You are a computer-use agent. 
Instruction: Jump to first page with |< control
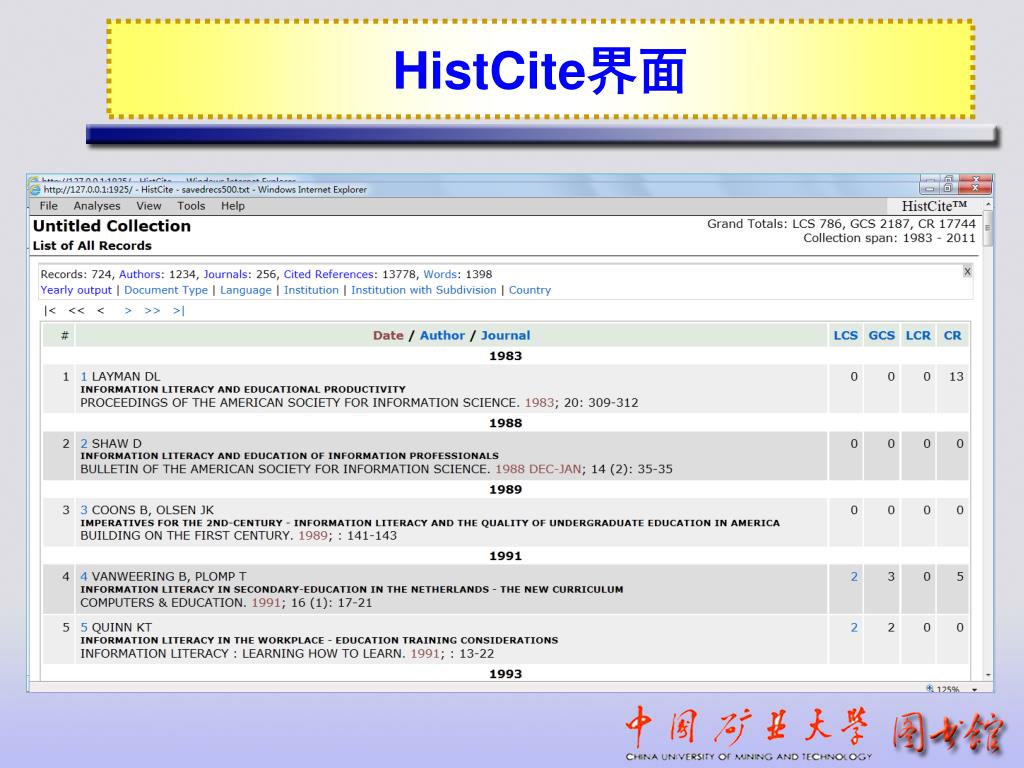coord(50,311)
